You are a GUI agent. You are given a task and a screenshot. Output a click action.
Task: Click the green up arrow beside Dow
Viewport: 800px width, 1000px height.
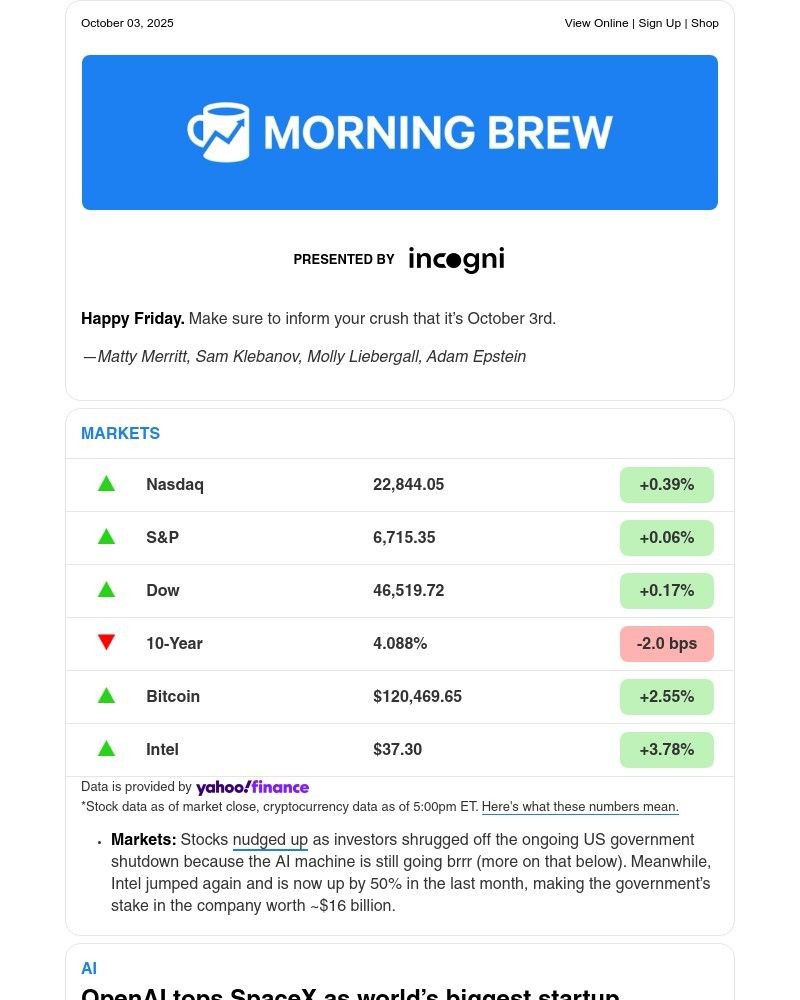point(106,590)
